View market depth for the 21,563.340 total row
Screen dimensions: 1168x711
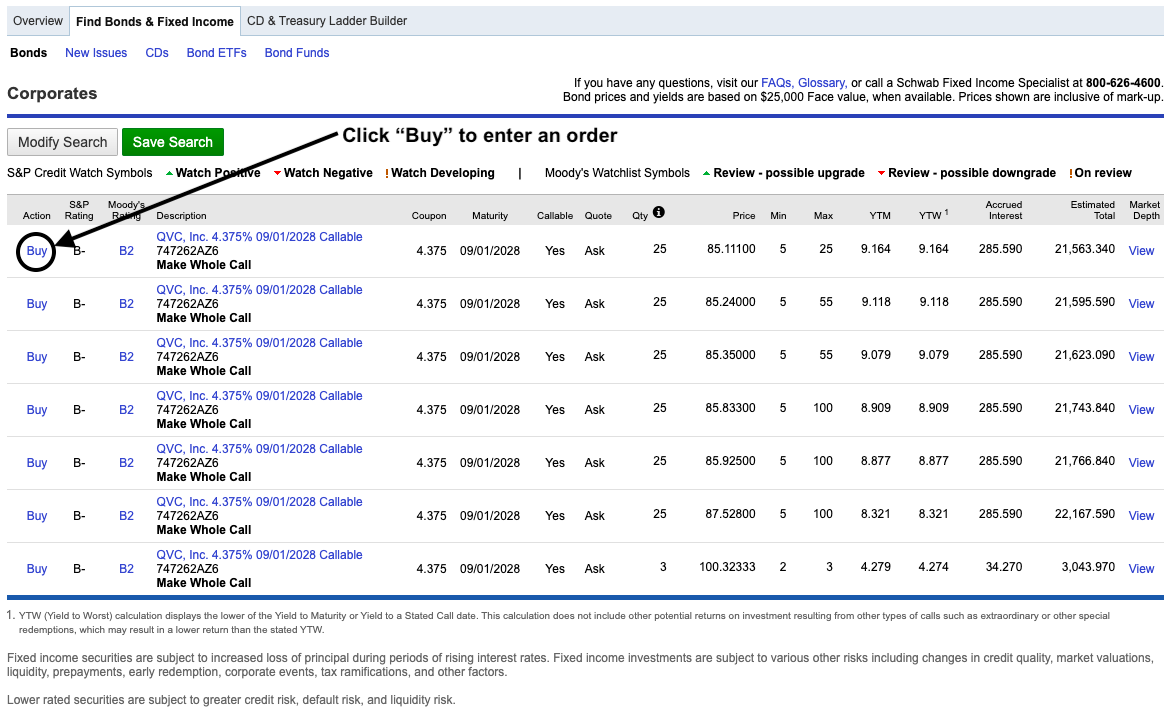tap(1141, 251)
